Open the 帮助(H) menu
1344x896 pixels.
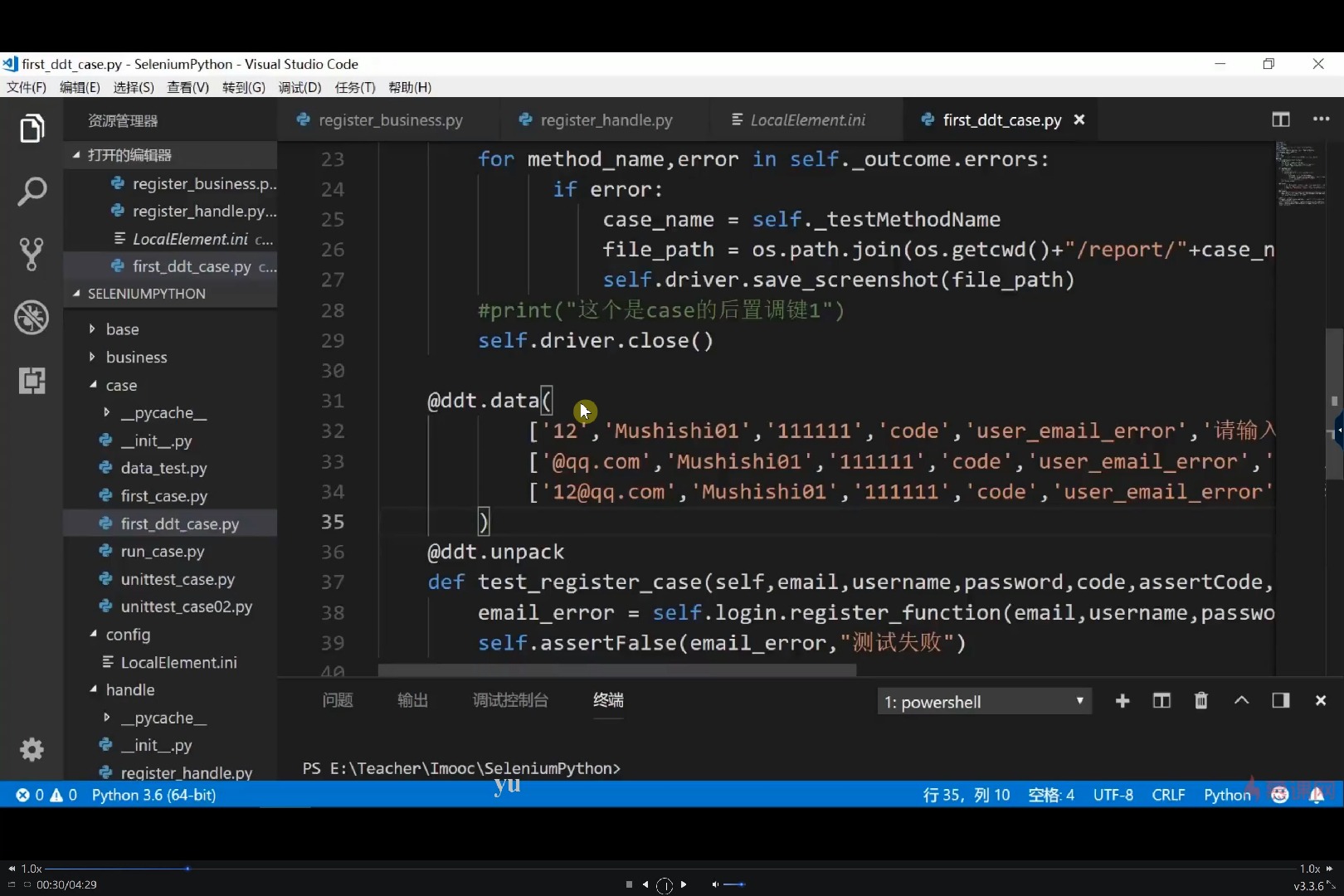coord(410,87)
